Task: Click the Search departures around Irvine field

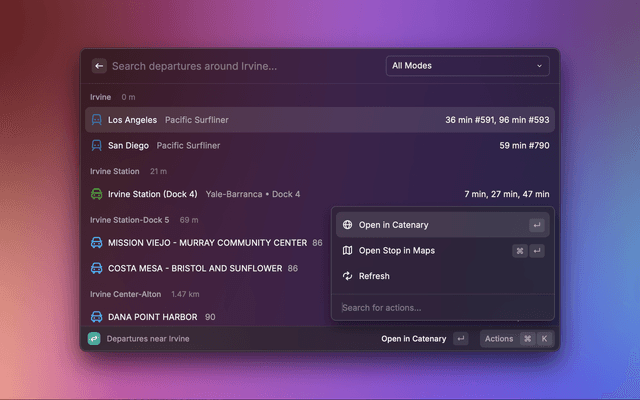Action: (240, 66)
